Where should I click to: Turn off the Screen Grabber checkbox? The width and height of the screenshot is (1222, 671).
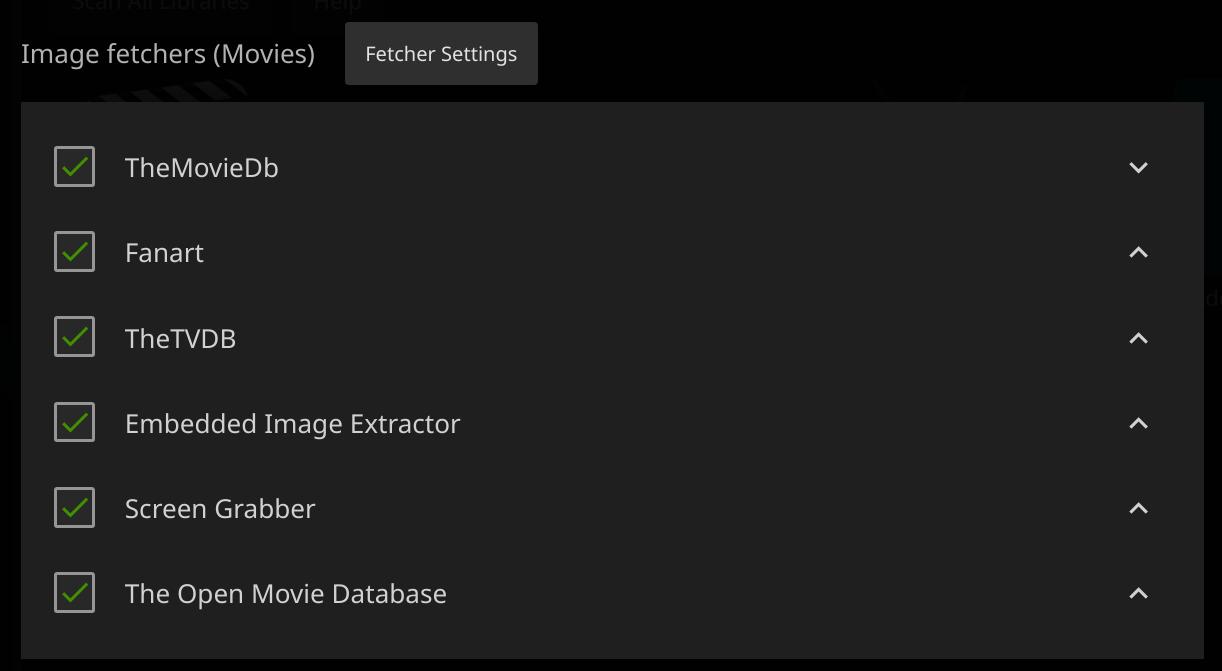75,508
